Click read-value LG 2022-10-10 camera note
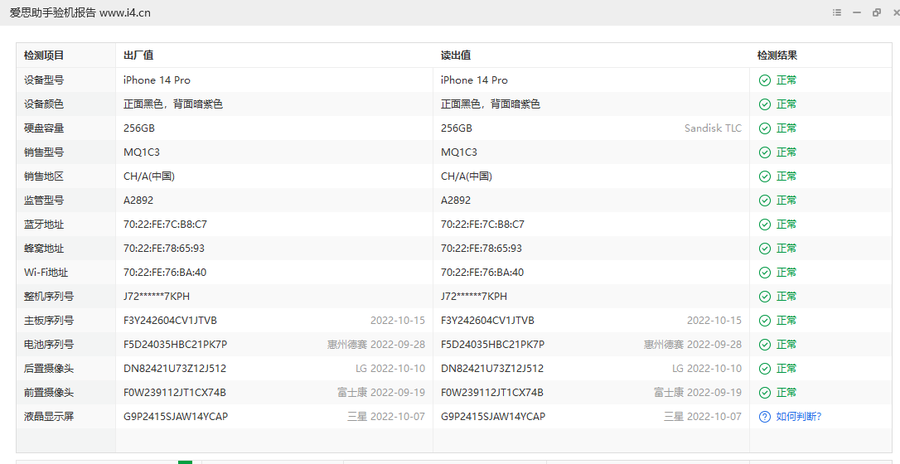900x464 pixels. pos(707,369)
